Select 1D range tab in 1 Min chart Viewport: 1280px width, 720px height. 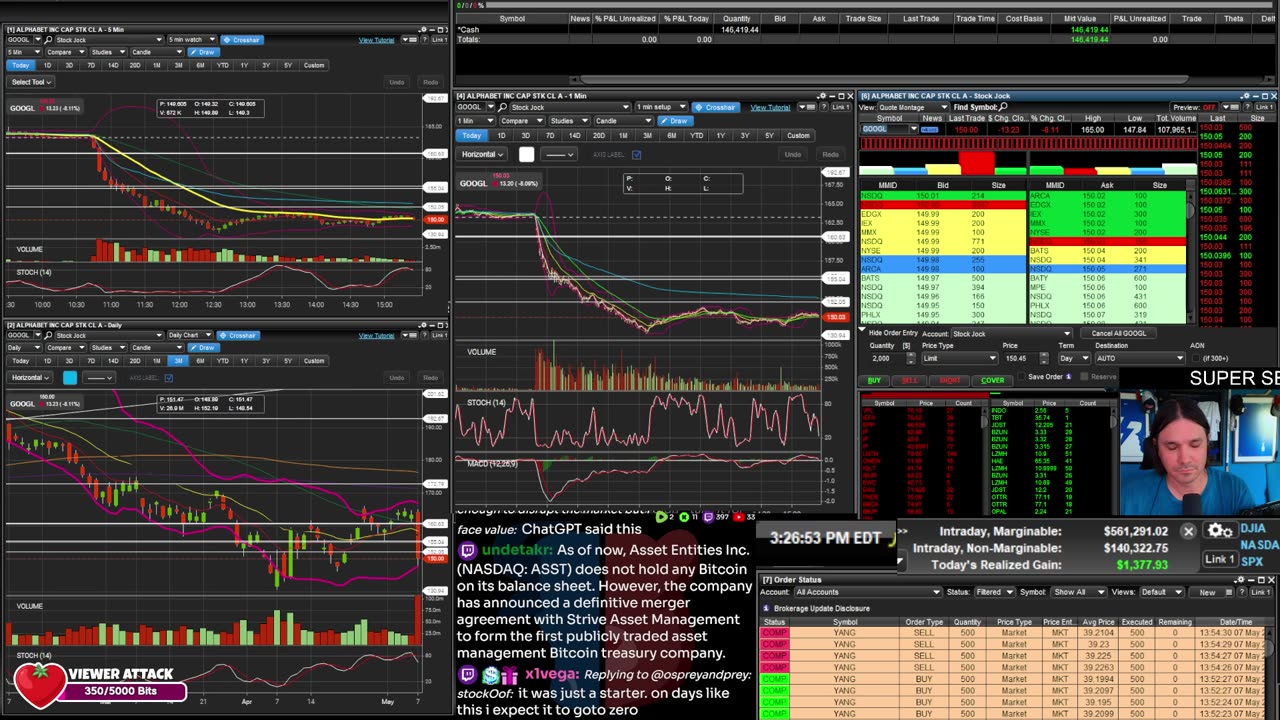pos(501,136)
